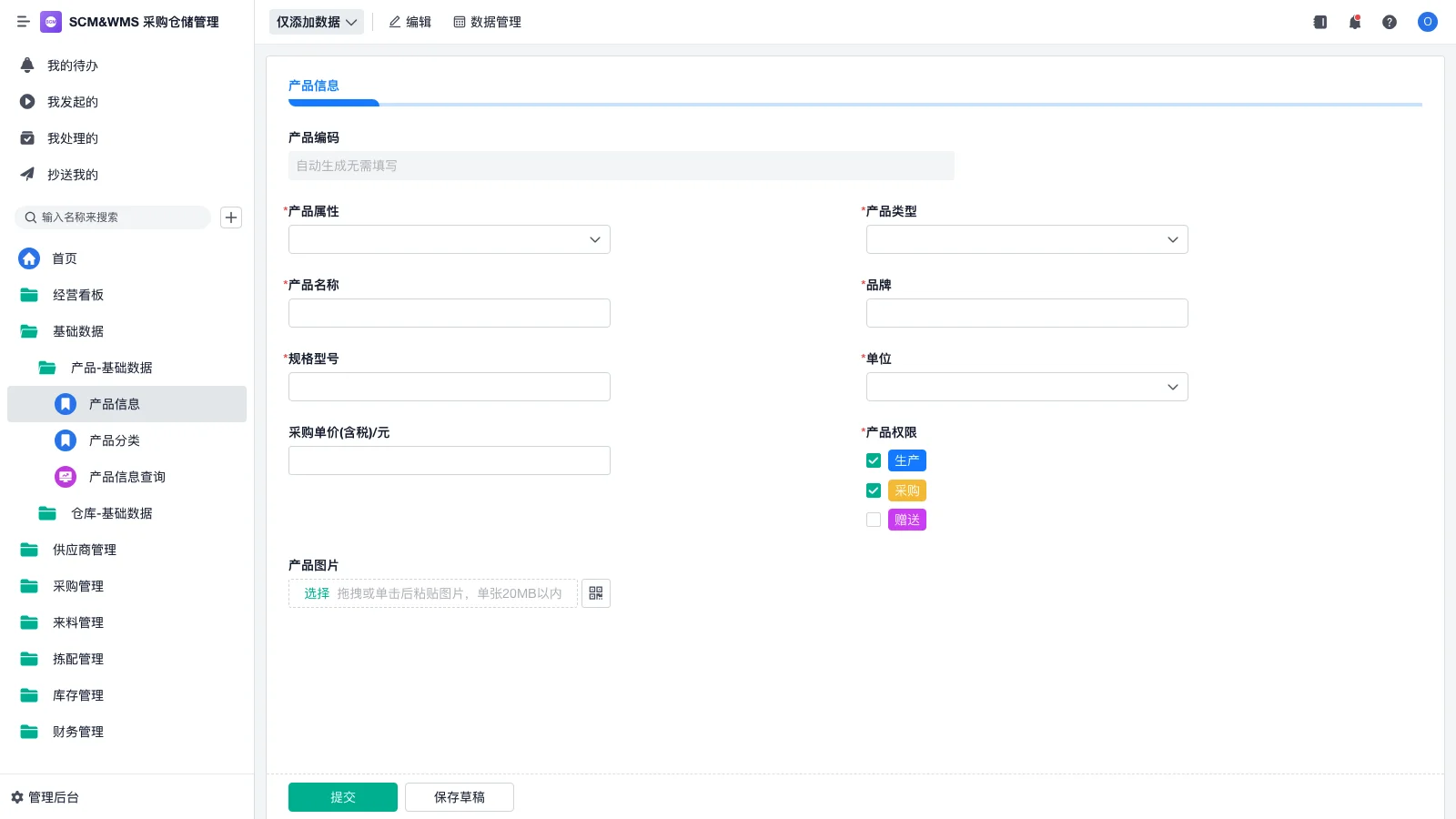Click the QR code icon for product image
Screen dimensions: 1456x819
pyautogui.click(x=596, y=593)
